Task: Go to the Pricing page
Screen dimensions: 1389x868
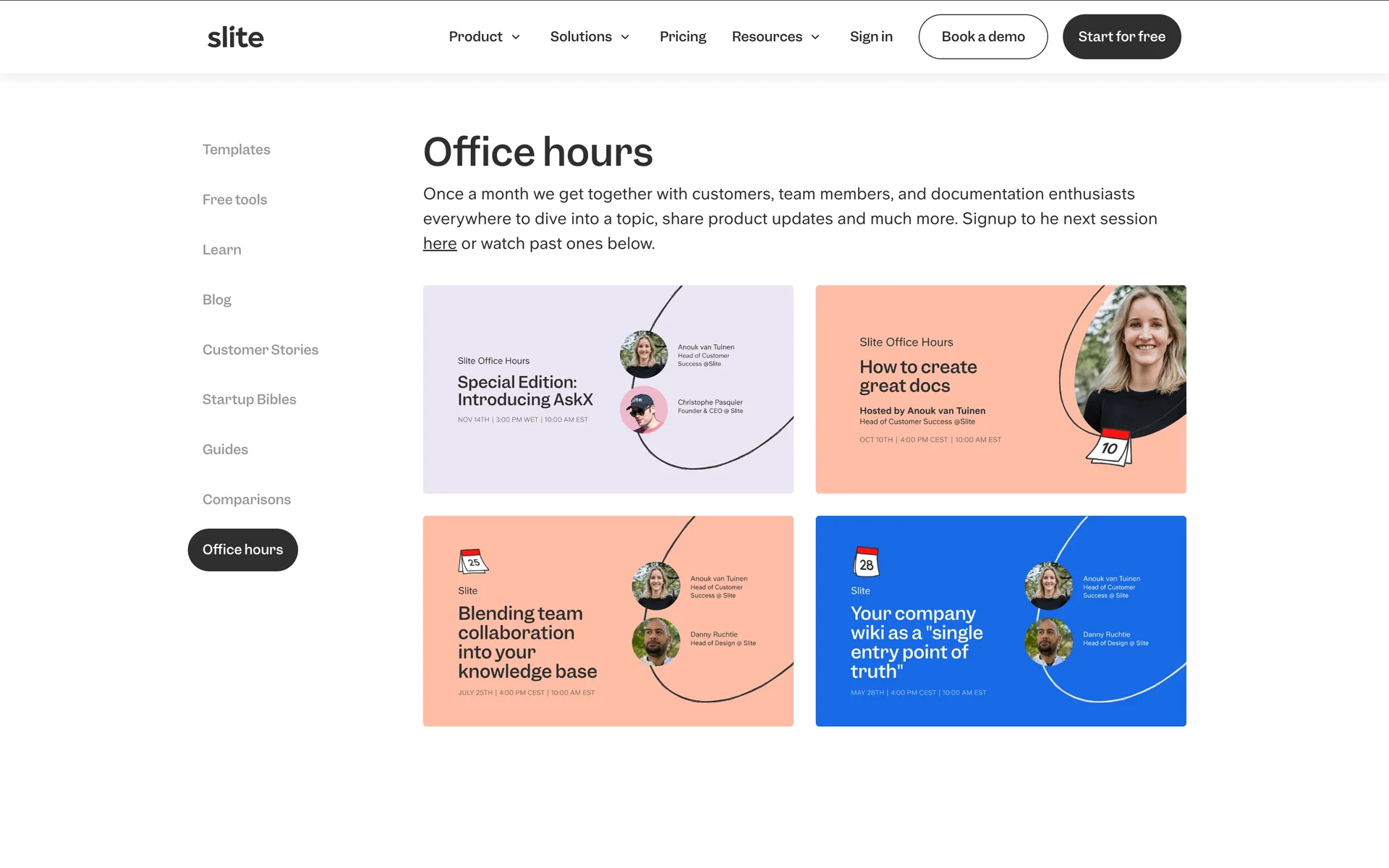Action: click(x=682, y=37)
